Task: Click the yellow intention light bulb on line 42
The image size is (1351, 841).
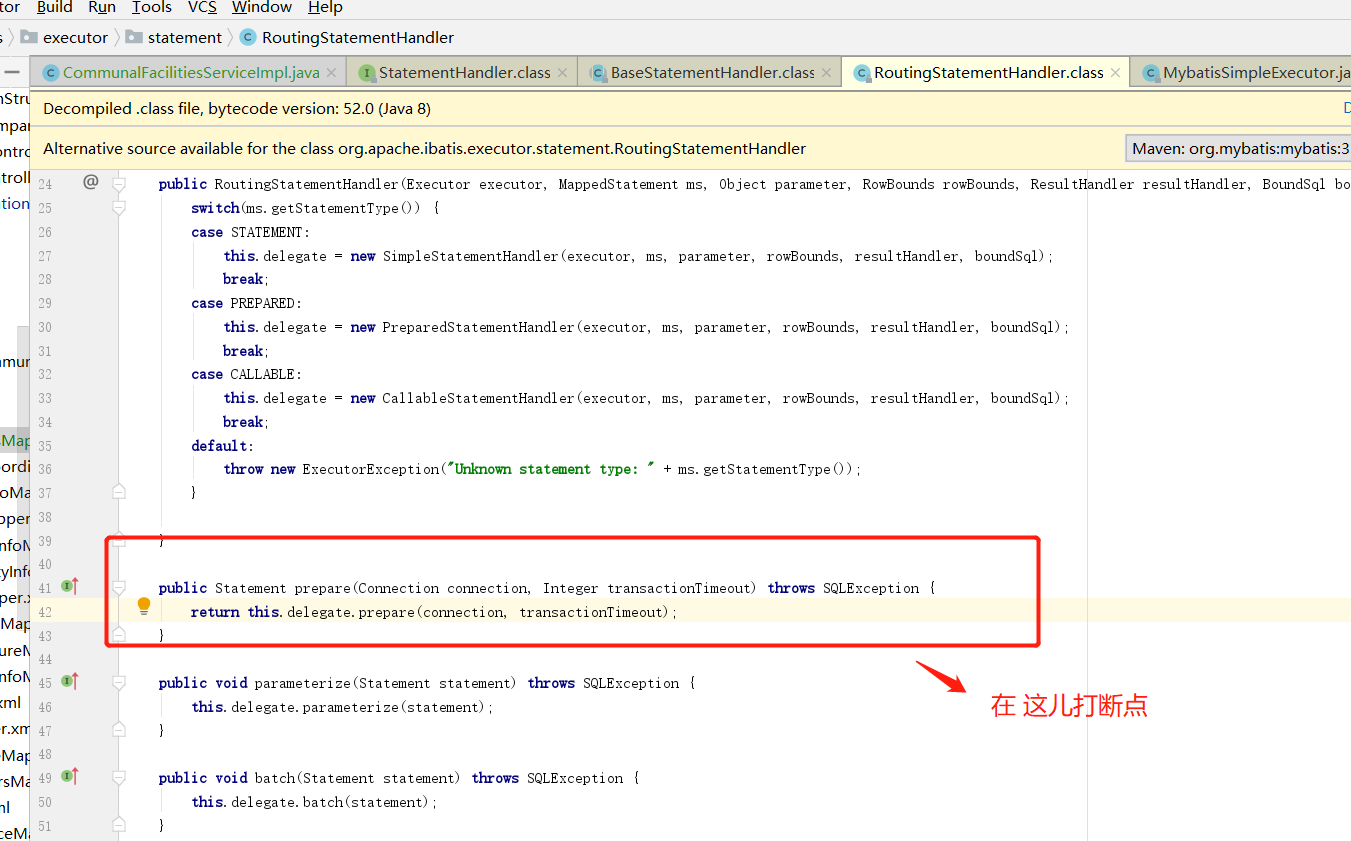Action: (x=144, y=606)
